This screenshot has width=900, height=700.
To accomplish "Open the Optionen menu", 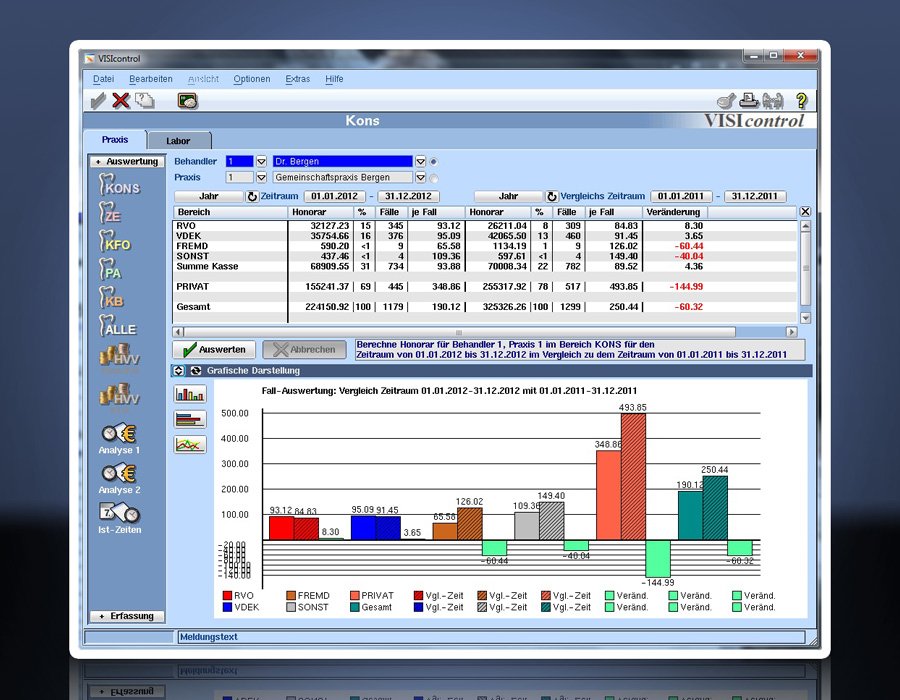I will pos(251,79).
